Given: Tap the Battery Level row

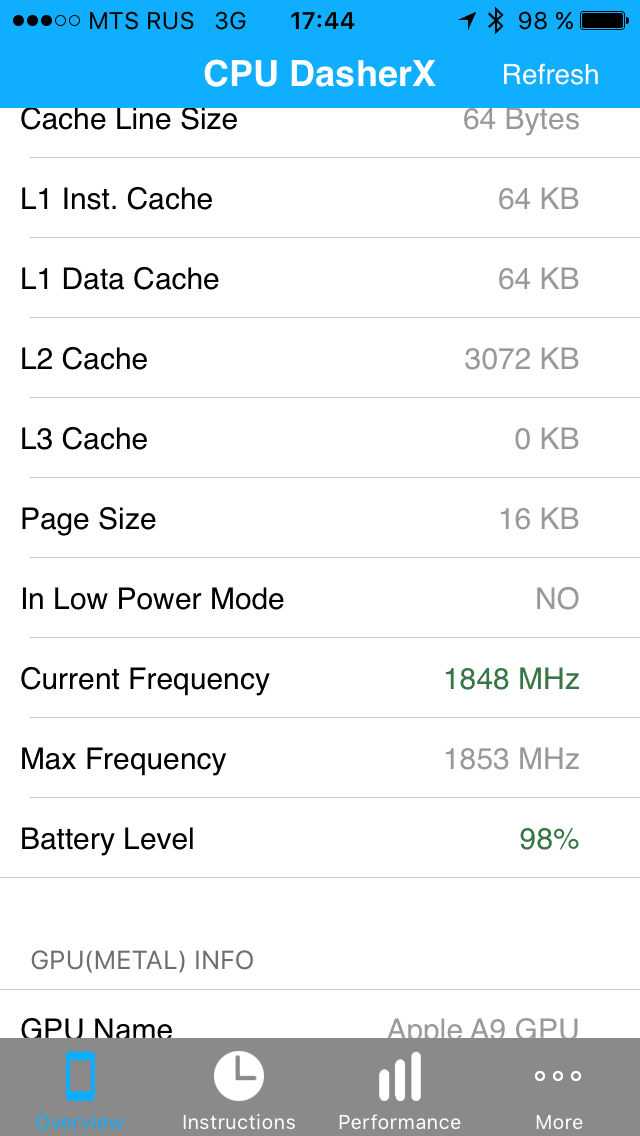Looking at the screenshot, I should [x=320, y=839].
